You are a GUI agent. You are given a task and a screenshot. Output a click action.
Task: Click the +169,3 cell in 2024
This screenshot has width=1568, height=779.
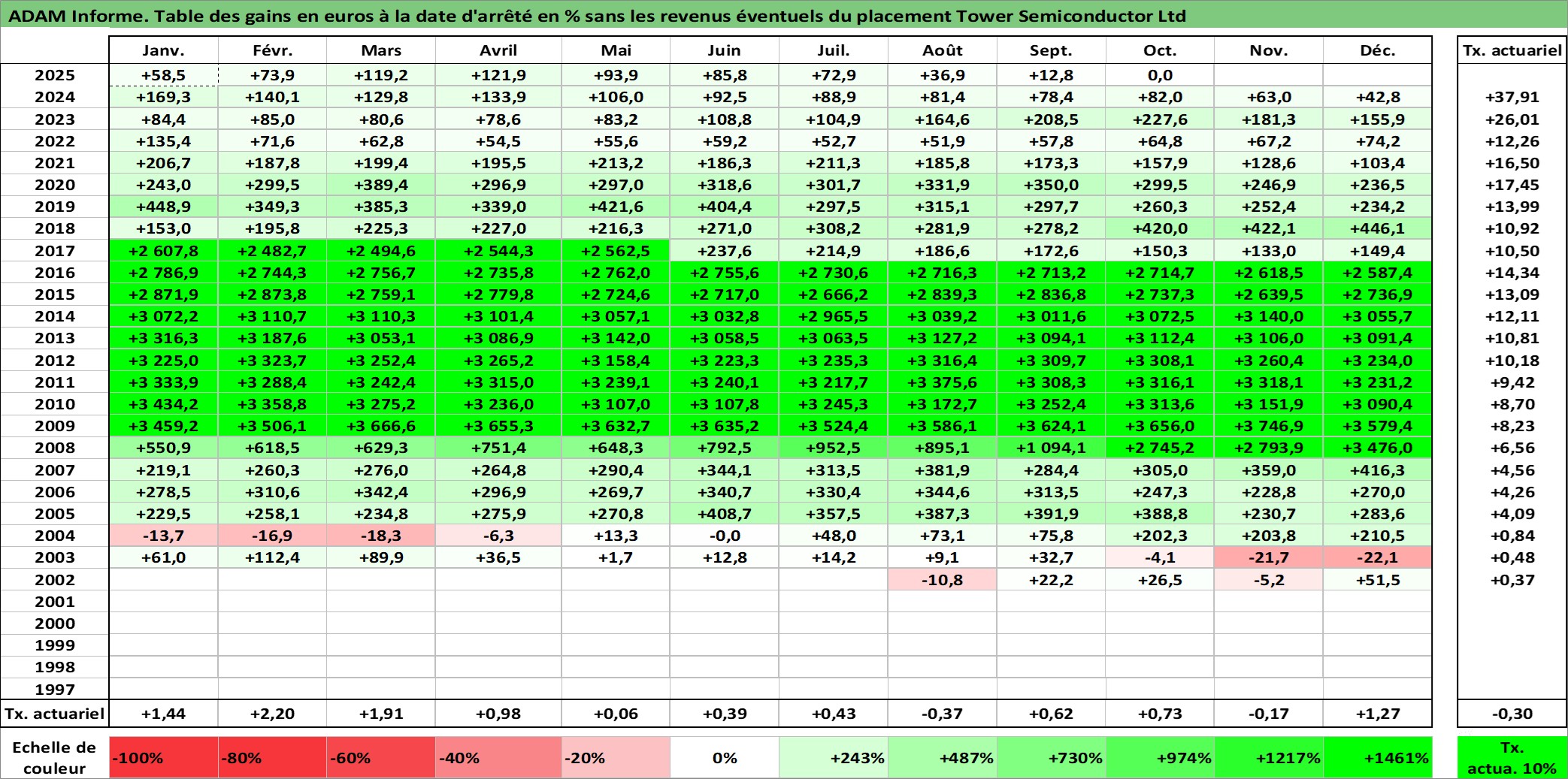tap(163, 97)
